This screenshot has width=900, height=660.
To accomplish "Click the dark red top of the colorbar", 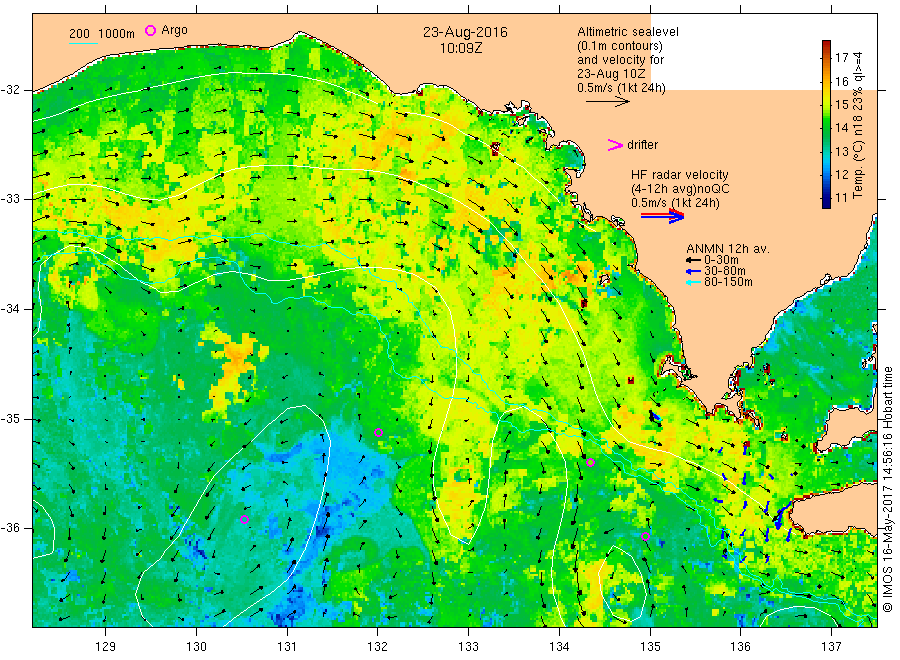I will click(x=827, y=45).
